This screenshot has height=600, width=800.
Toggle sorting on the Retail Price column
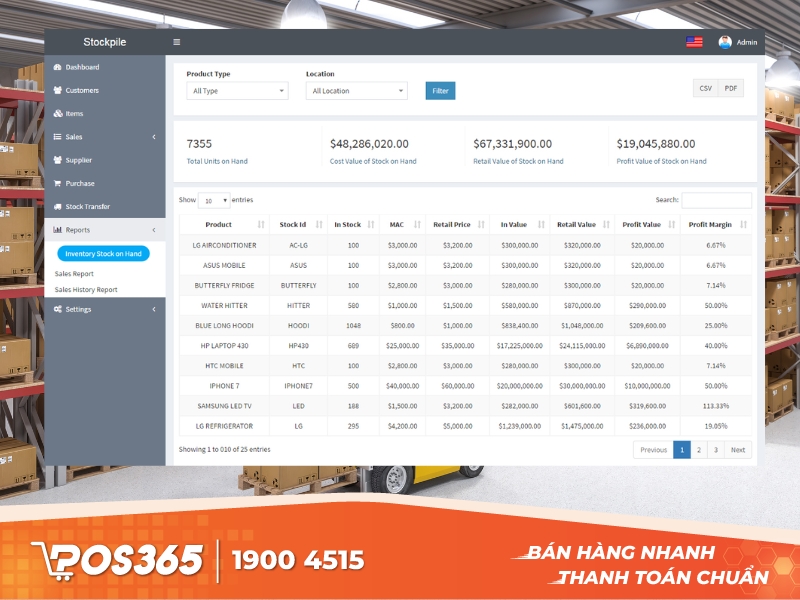point(451,224)
